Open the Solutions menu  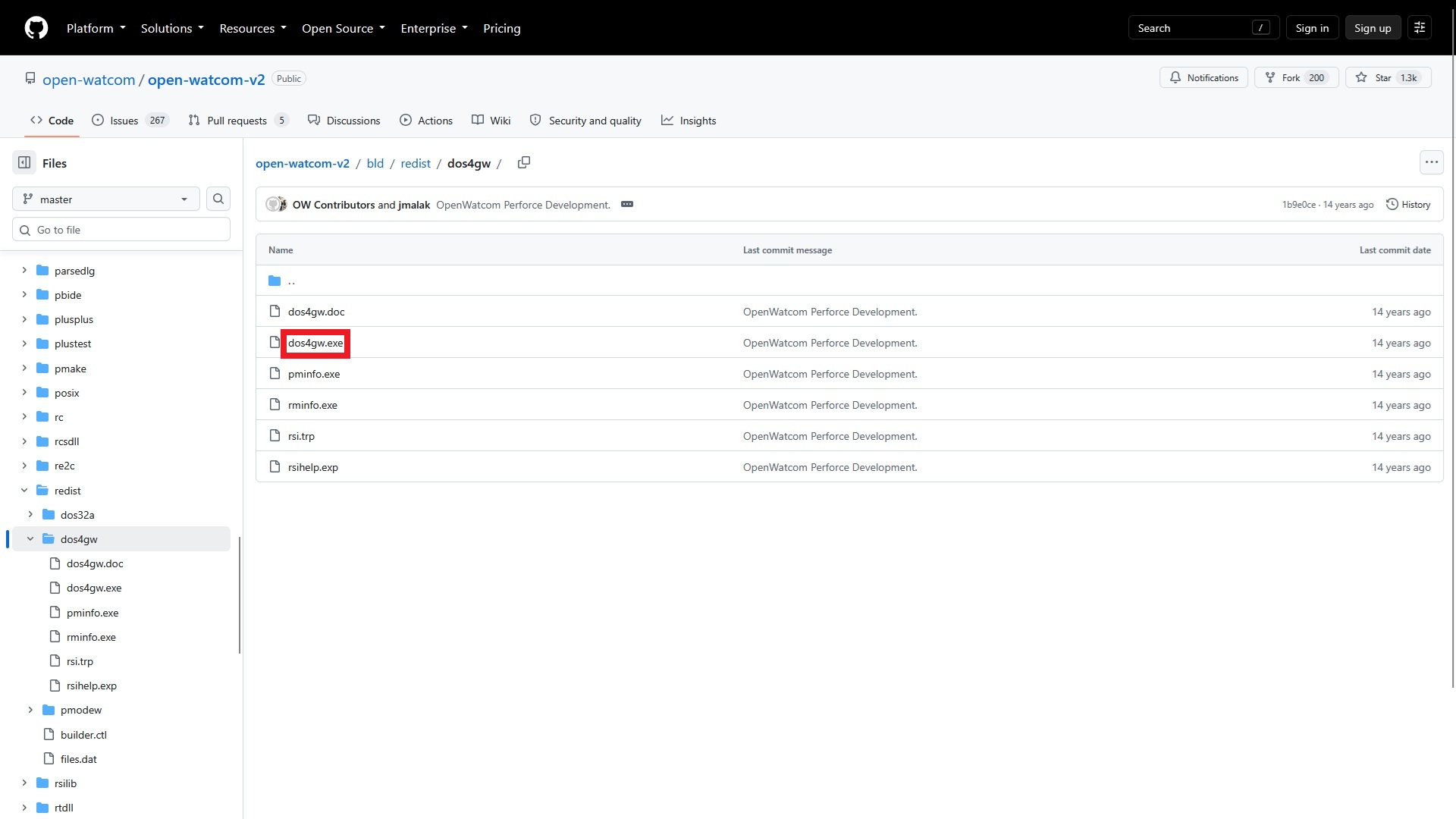coord(172,28)
